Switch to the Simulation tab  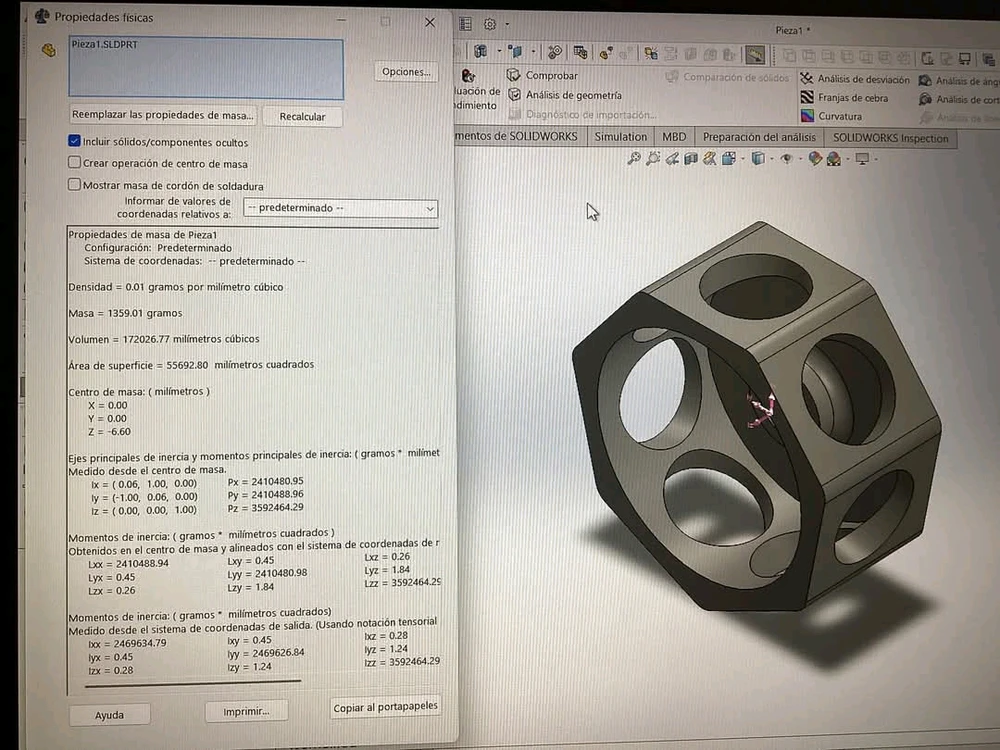click(620, 137)
